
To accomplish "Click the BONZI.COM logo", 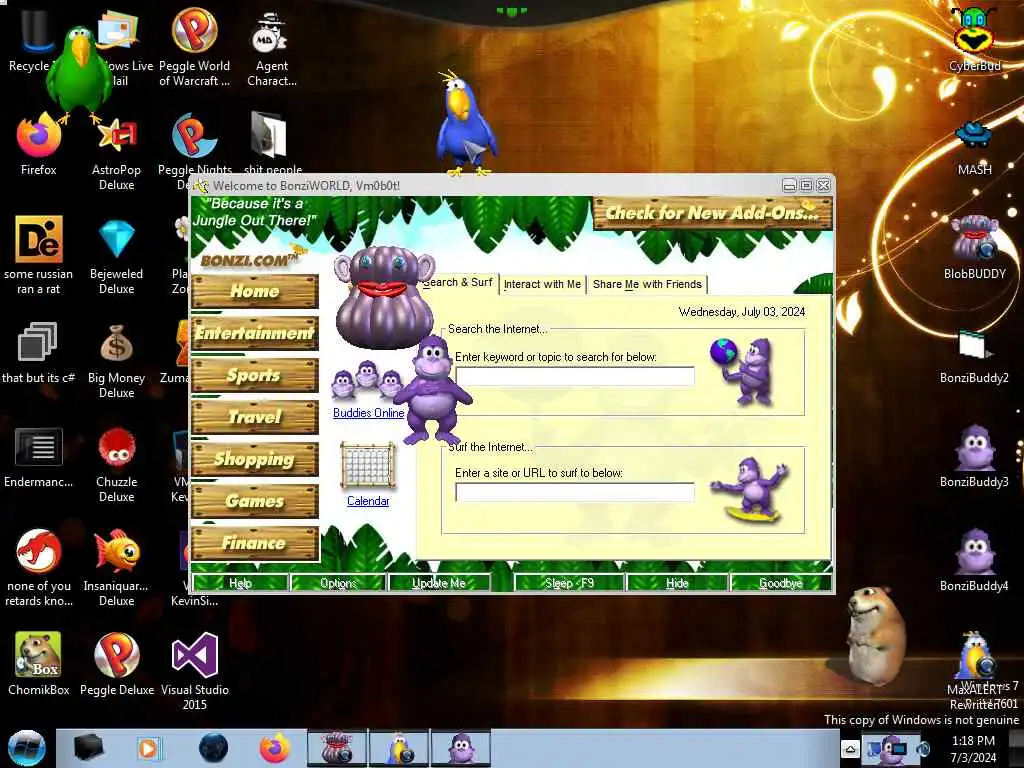I will (248, 260).
